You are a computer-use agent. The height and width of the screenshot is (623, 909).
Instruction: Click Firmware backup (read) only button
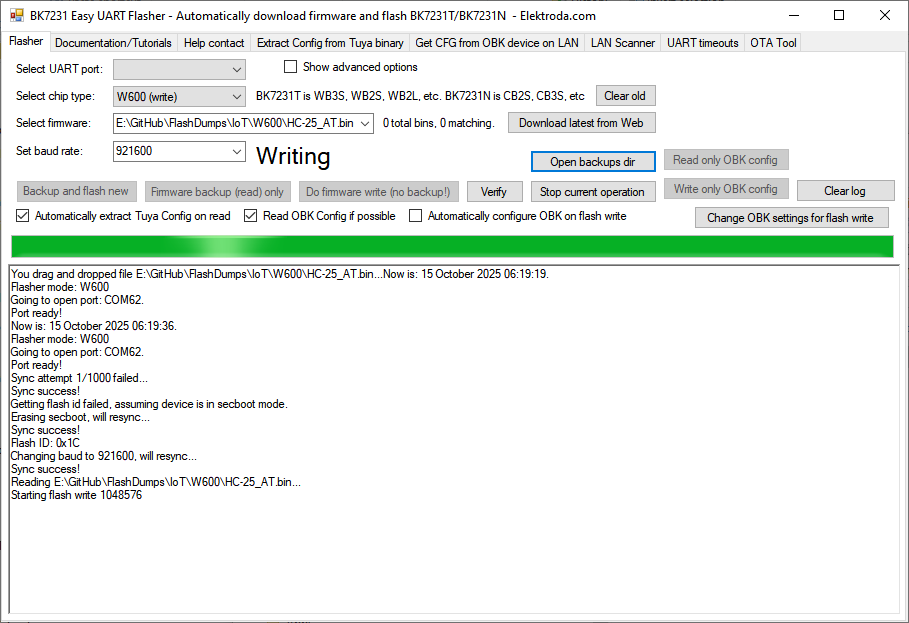(217, 192)
